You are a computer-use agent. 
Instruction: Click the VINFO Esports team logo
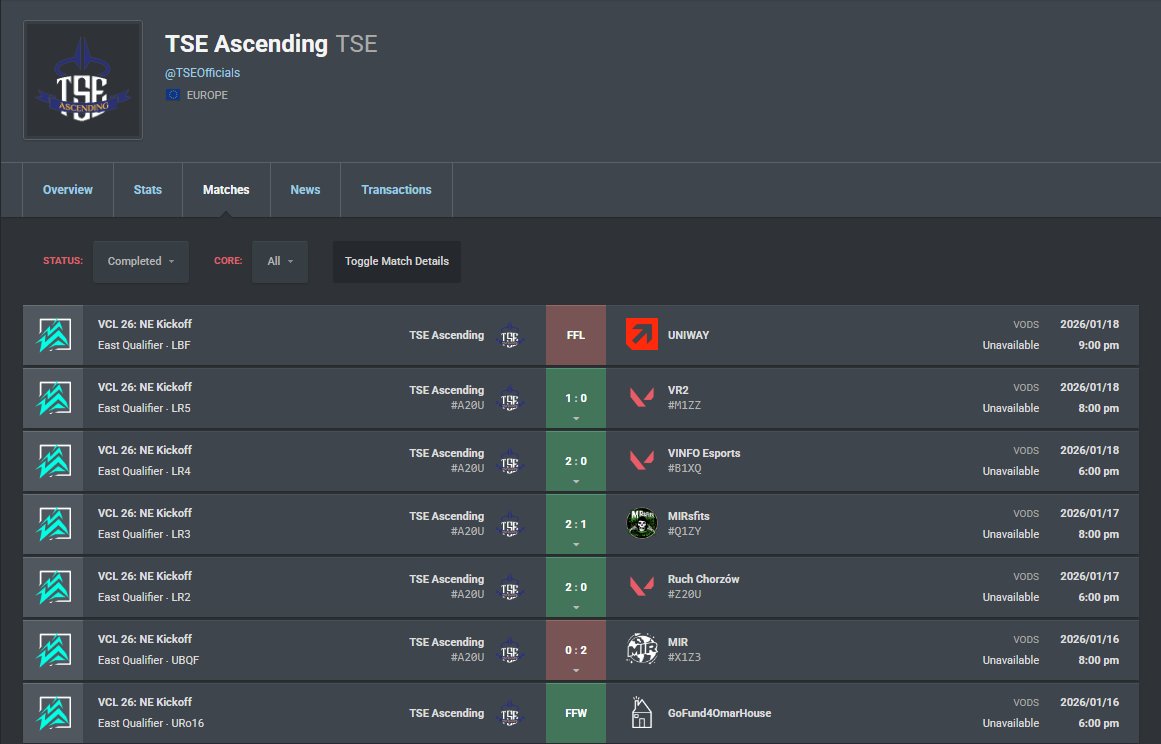641,460
